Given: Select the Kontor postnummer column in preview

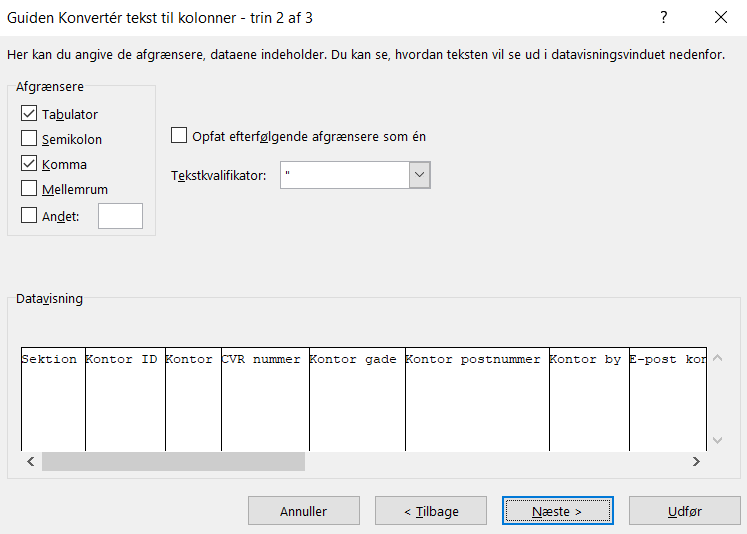Looking at the screenshot, I should (476, 400).
